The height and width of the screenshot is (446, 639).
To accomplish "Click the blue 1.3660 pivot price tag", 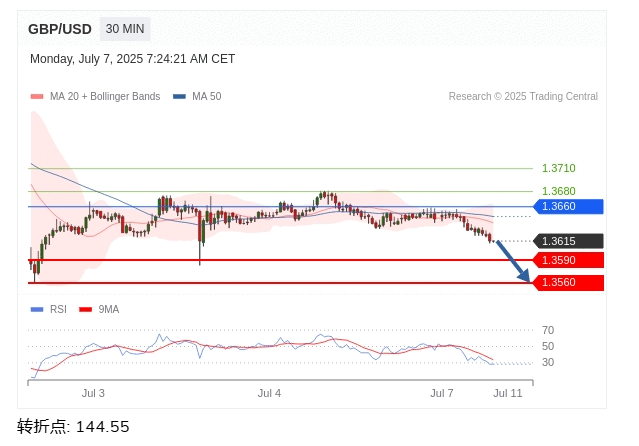I will (x=568, y=207).
